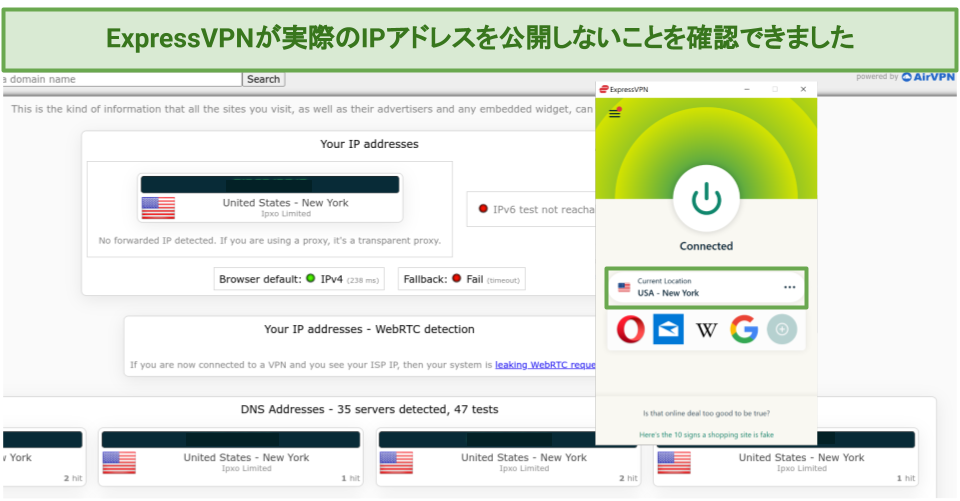Click the 'No forwarded IP detected' message
960x501 pixels.
(269, 241)
